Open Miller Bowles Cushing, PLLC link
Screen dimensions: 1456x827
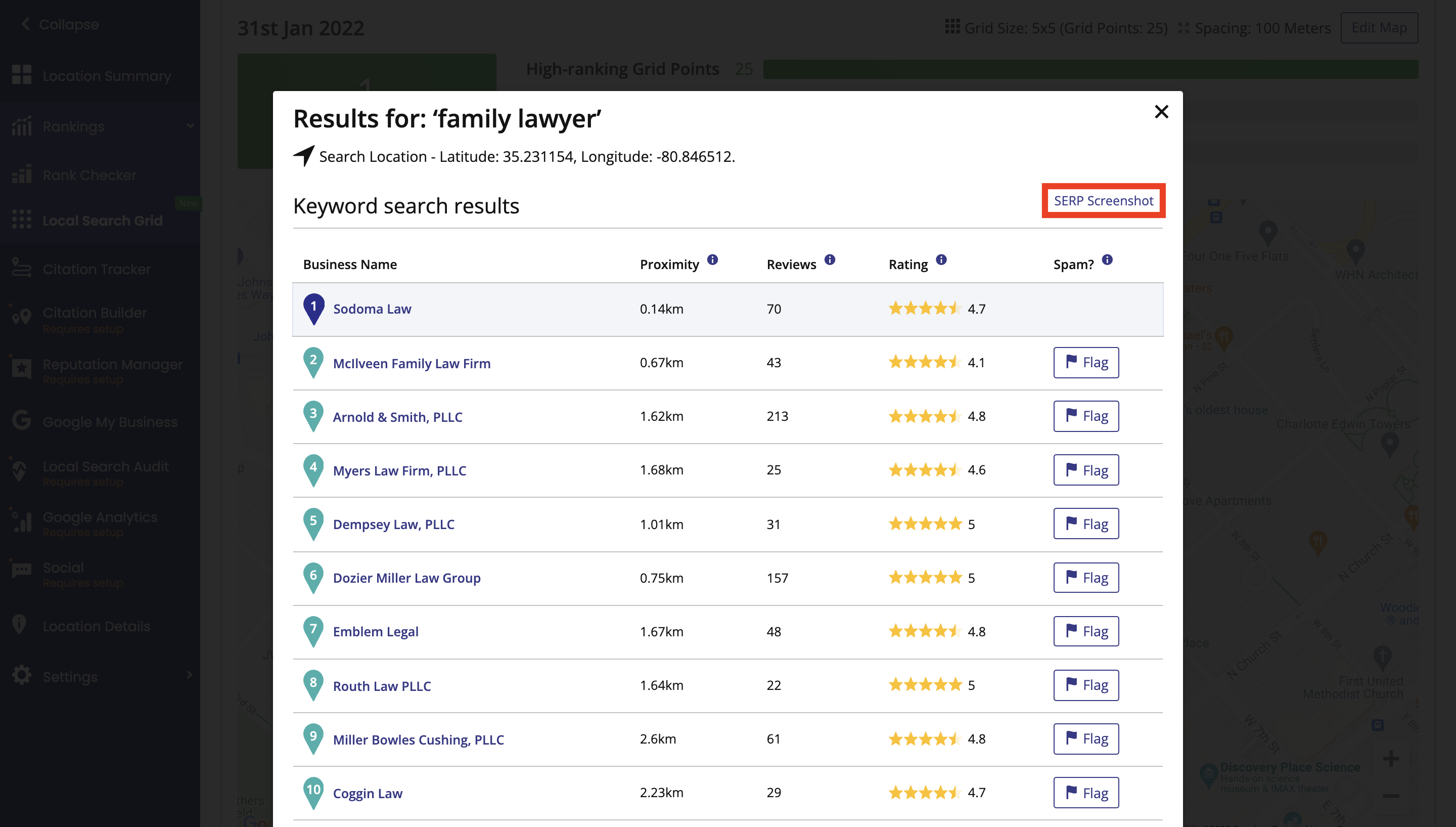pos(419,739)
